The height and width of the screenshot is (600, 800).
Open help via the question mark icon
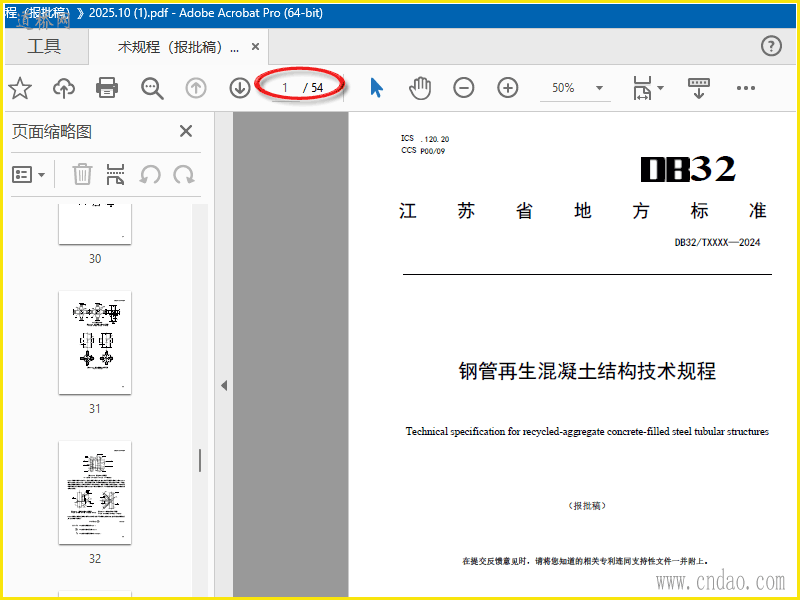pos(771,46)
